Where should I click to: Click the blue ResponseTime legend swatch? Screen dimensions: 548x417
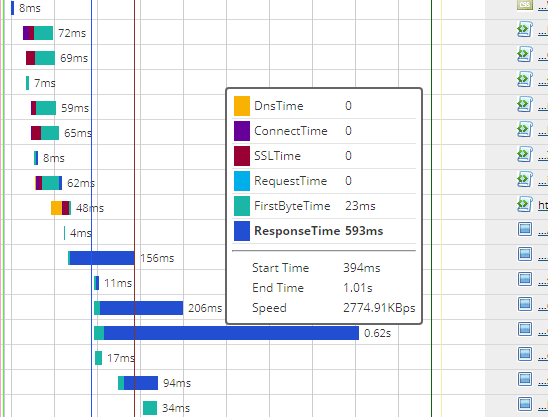click(x=242, y=231)
